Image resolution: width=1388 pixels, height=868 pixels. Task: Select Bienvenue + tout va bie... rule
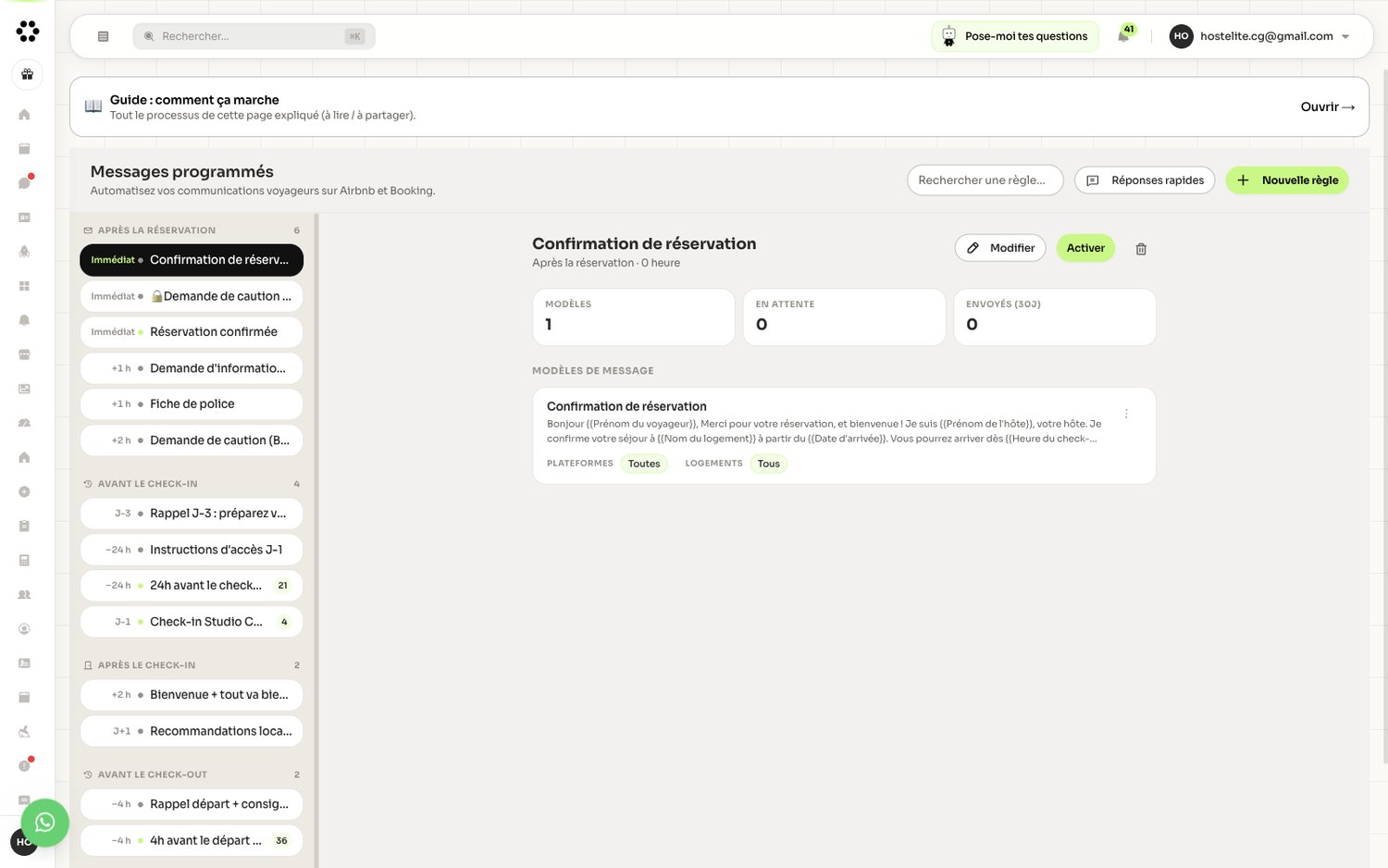coord(192,695)
